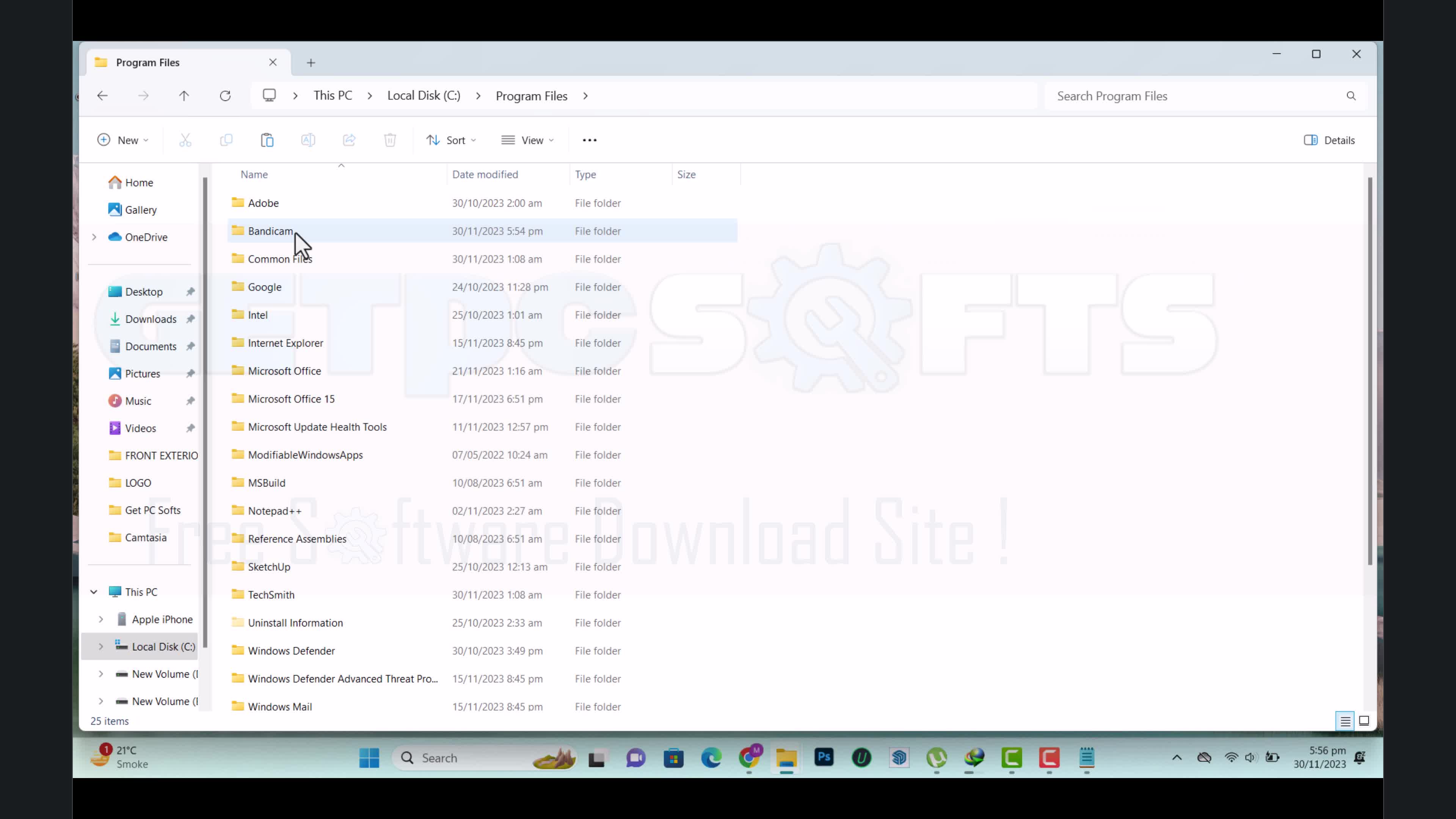
Task: Open the notification bell in the tray
Action: 1360,758
